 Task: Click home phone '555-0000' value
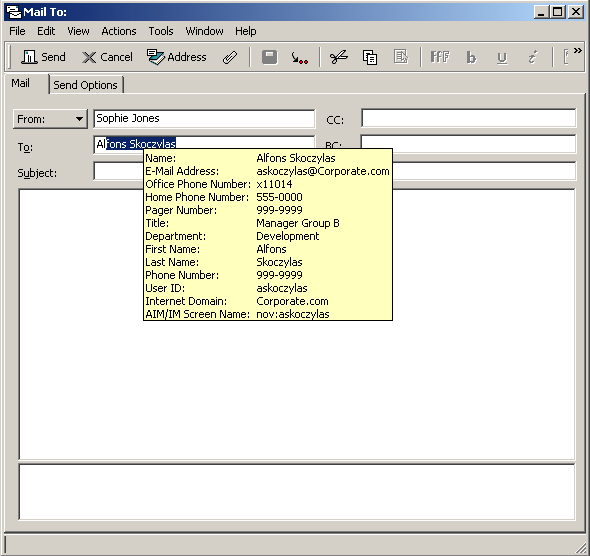(x=279, y=197)
